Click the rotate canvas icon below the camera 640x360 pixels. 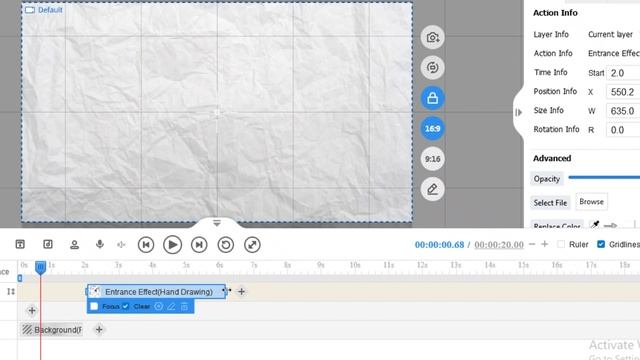click(x=432, y=68)
